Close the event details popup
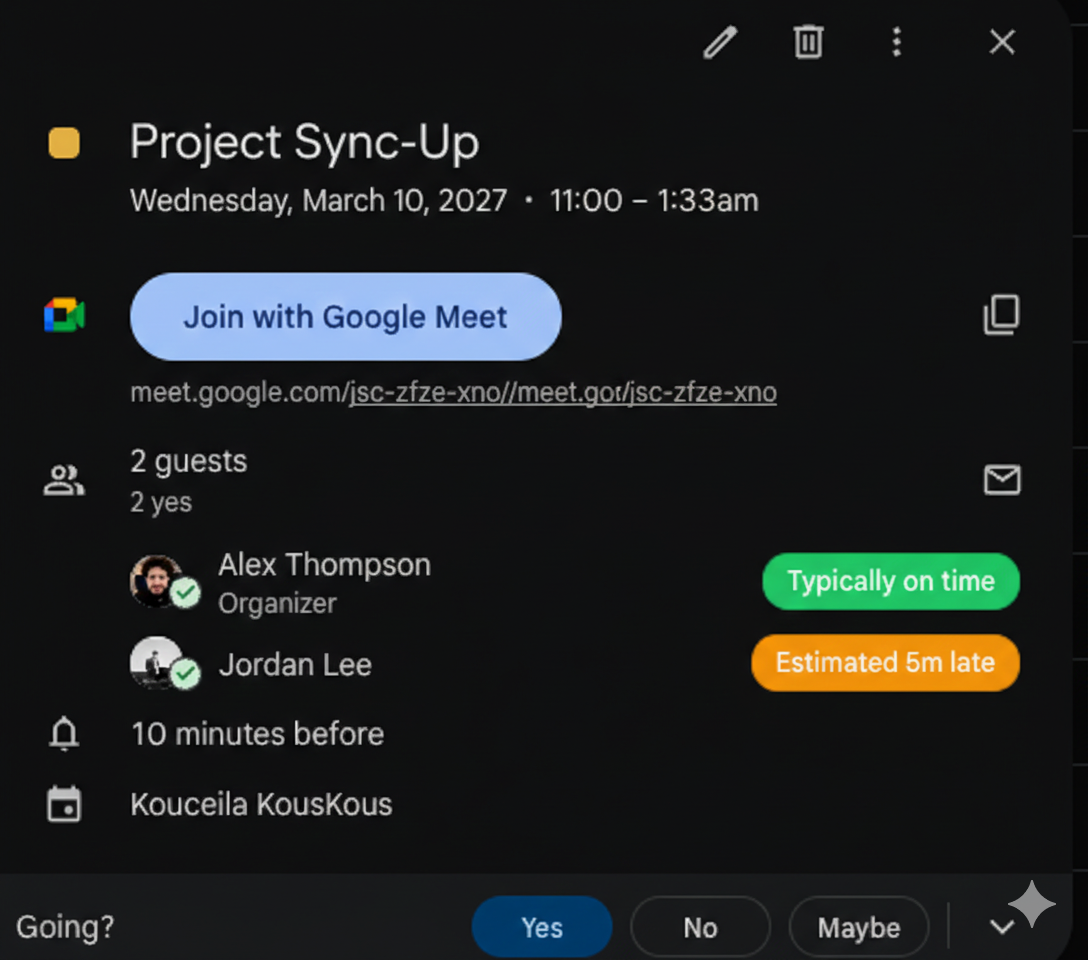This screenshot has width=1088, height=960. pos(1001,43)
